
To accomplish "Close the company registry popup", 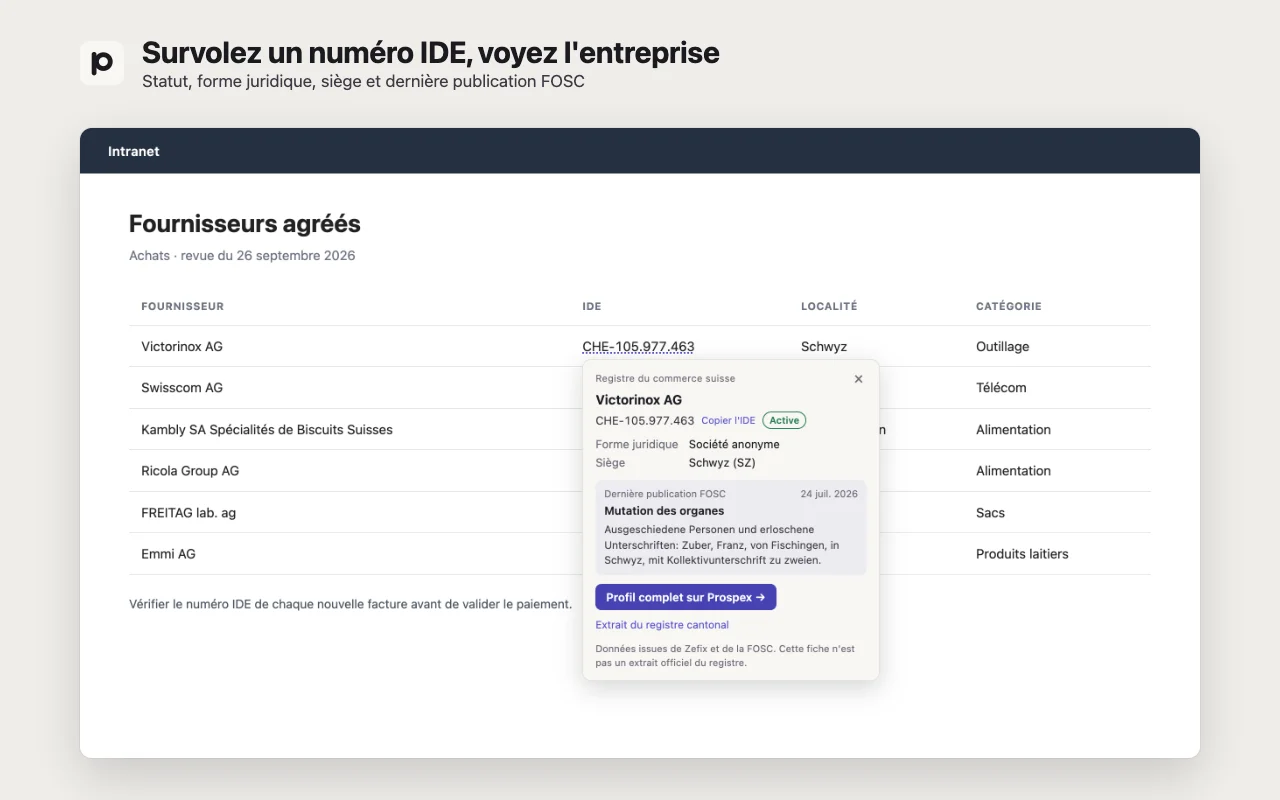I will click(x=858, y=379).
